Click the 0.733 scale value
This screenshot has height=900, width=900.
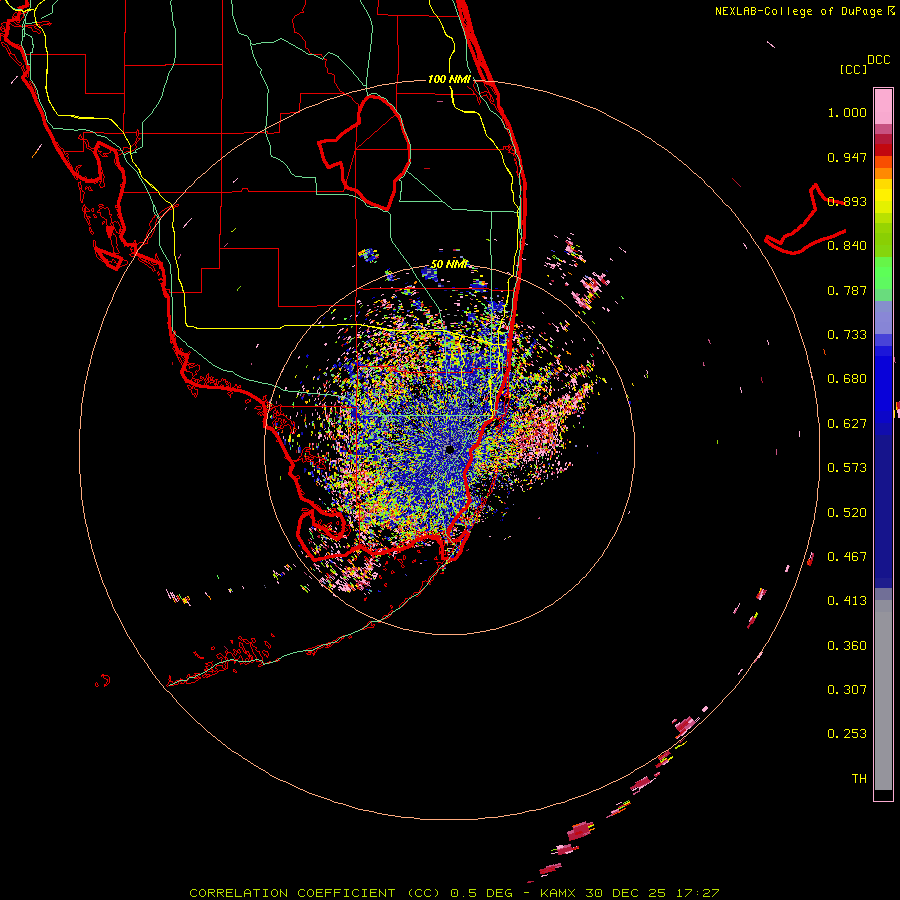(x=847, y=335)
